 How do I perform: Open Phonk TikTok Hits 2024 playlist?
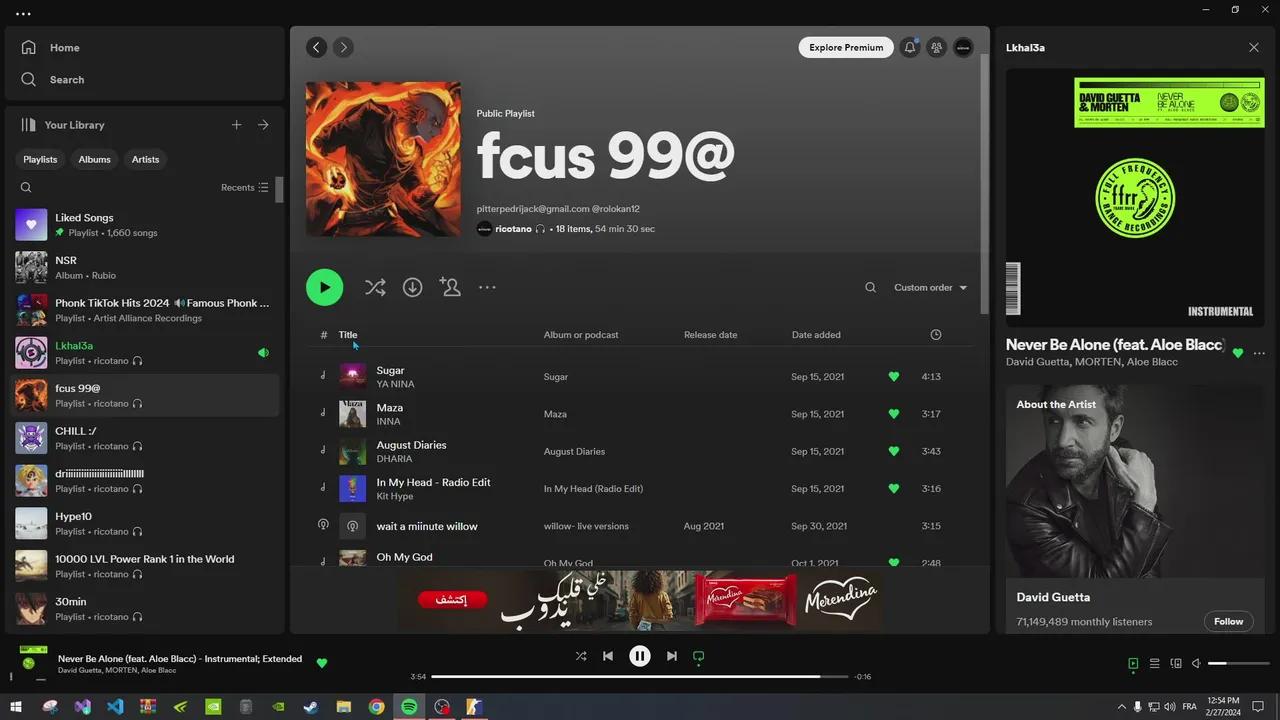pyautogui.click(x=145, y=310)
